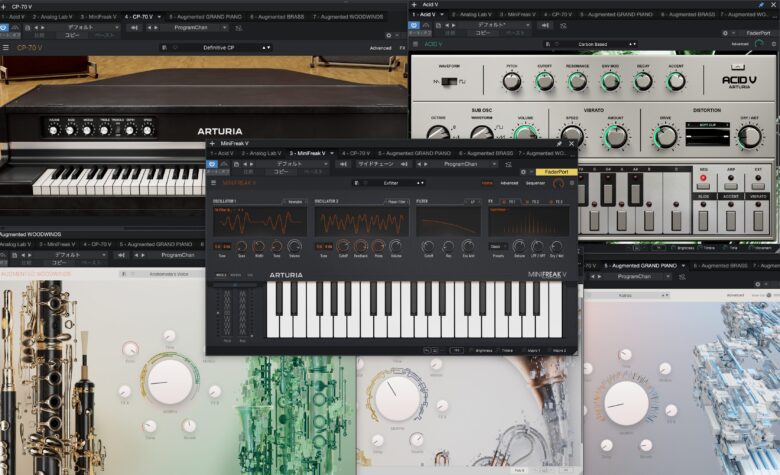Switch to MiniFreak V Sequencer tab
Viewport: 780px width, 475px height.
click(x=535, y=183)
